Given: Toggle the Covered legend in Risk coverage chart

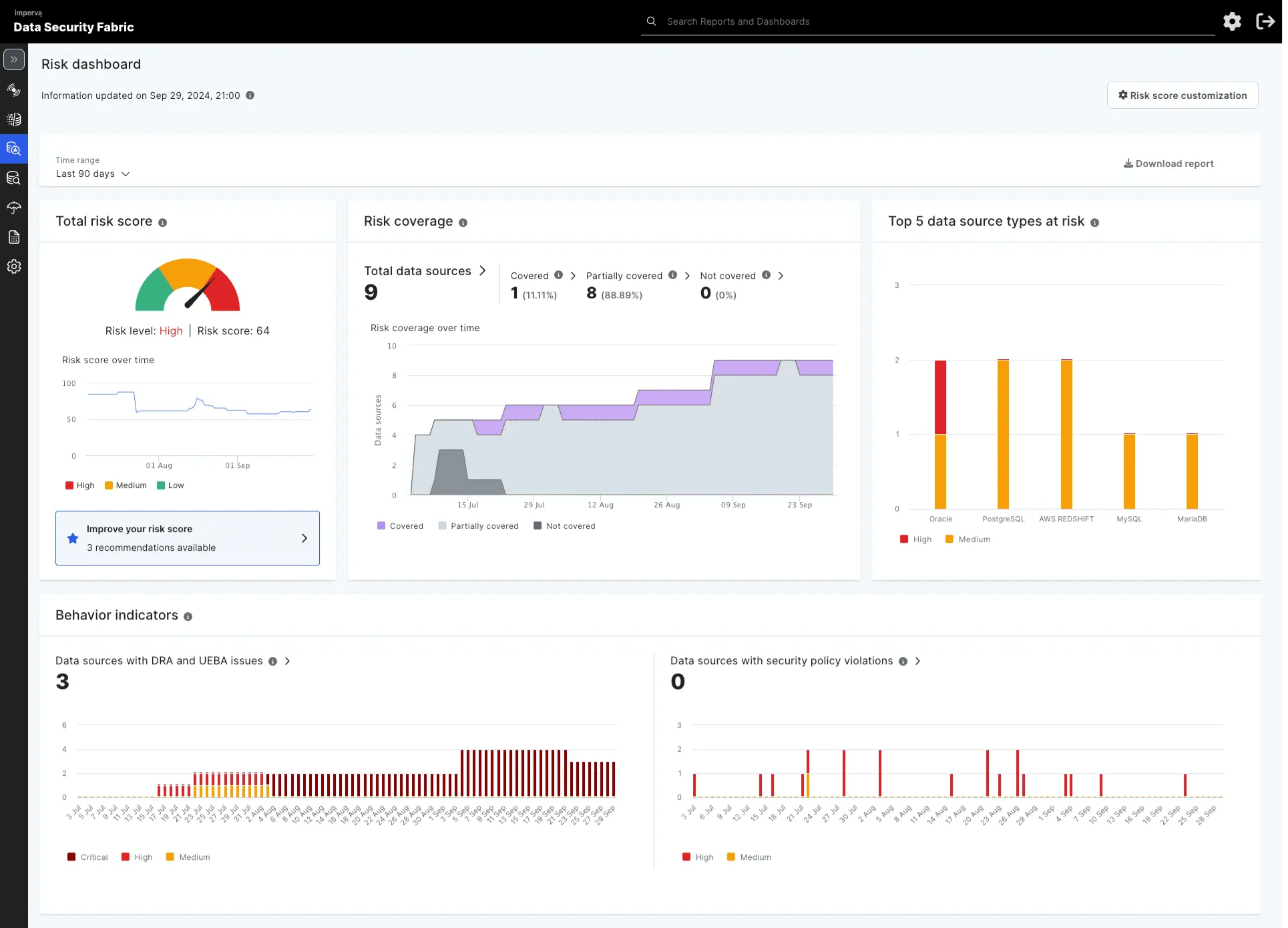Looking at the screenshot, I should 400,525.
